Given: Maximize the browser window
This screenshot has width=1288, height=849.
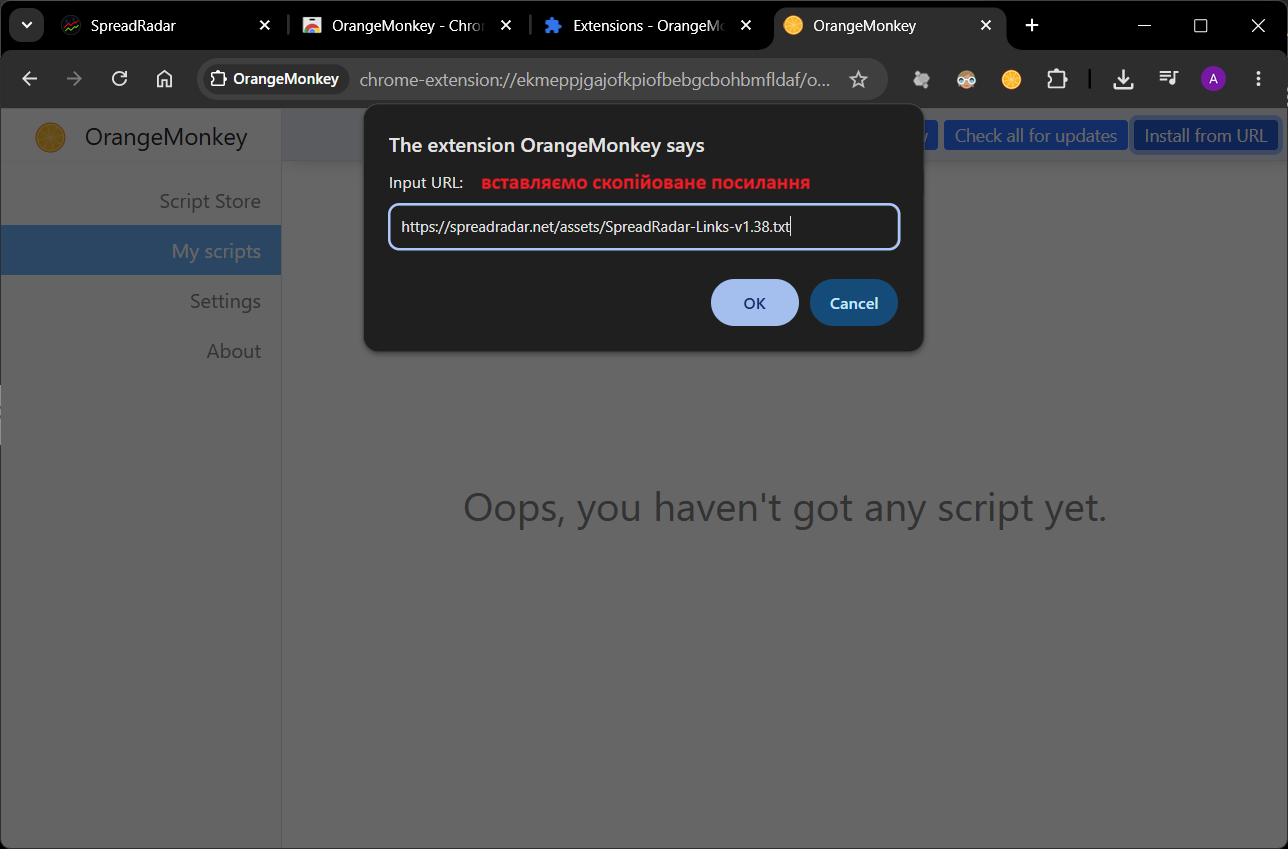Looking at the screenshot, I should point(1201,26).
